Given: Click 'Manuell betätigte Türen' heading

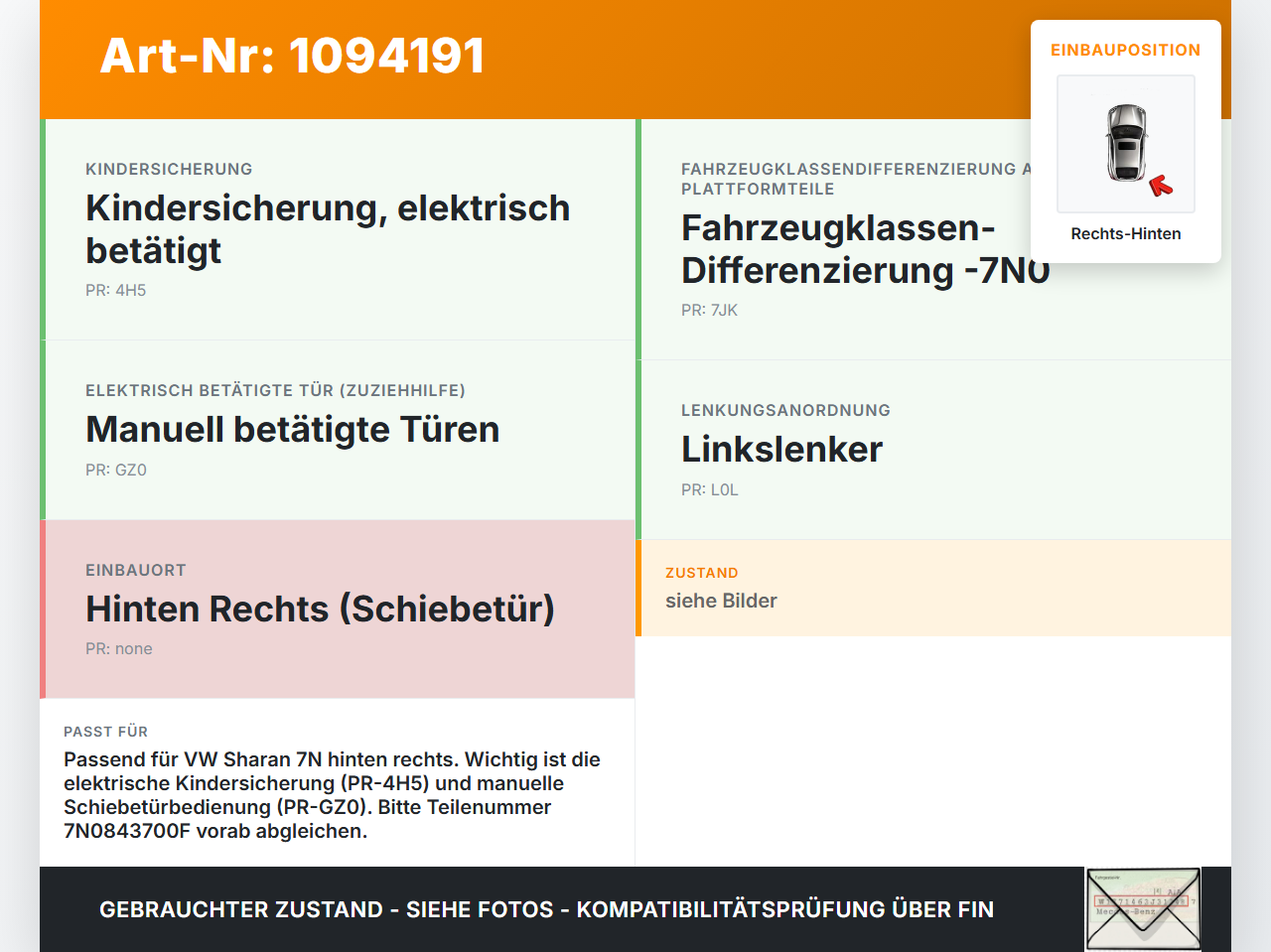Looking at the screenshot, I should 293,430.
